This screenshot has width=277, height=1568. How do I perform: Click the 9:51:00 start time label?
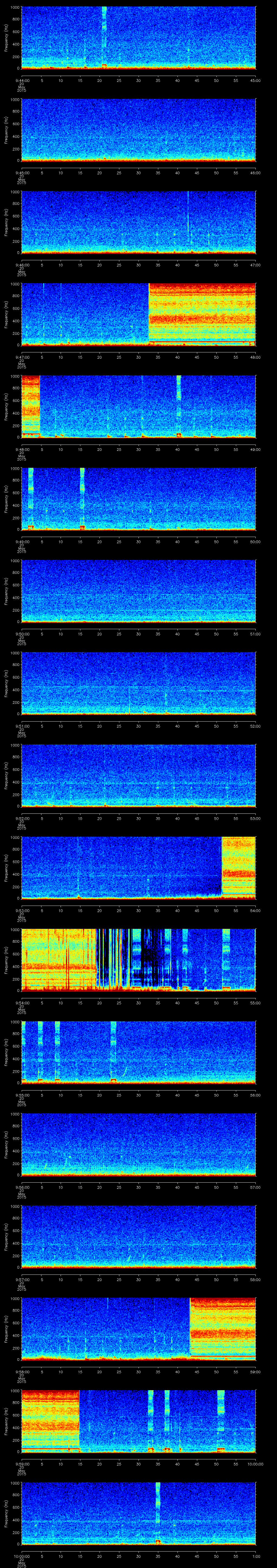pyautogui.click(x=22, y=726)
